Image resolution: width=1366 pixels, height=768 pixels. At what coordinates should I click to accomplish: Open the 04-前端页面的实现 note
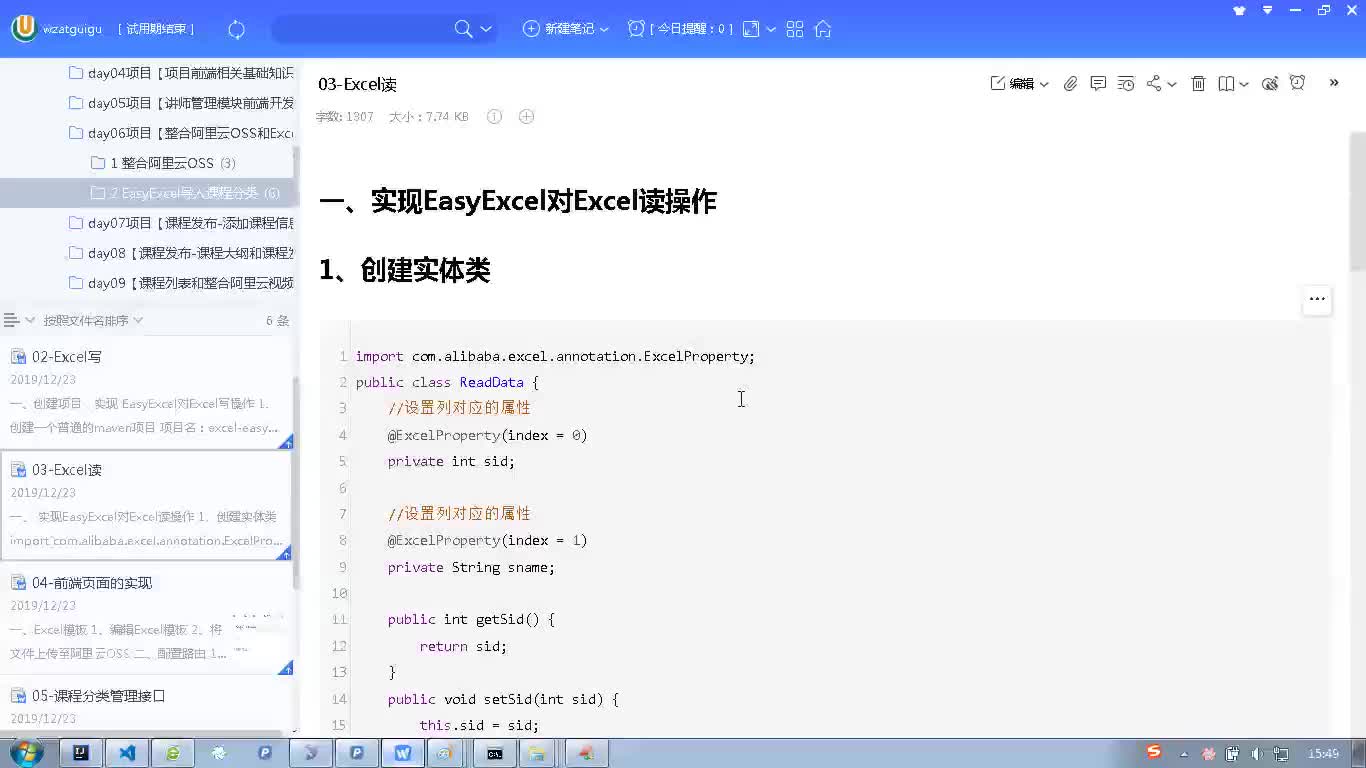tap(146, 619)
